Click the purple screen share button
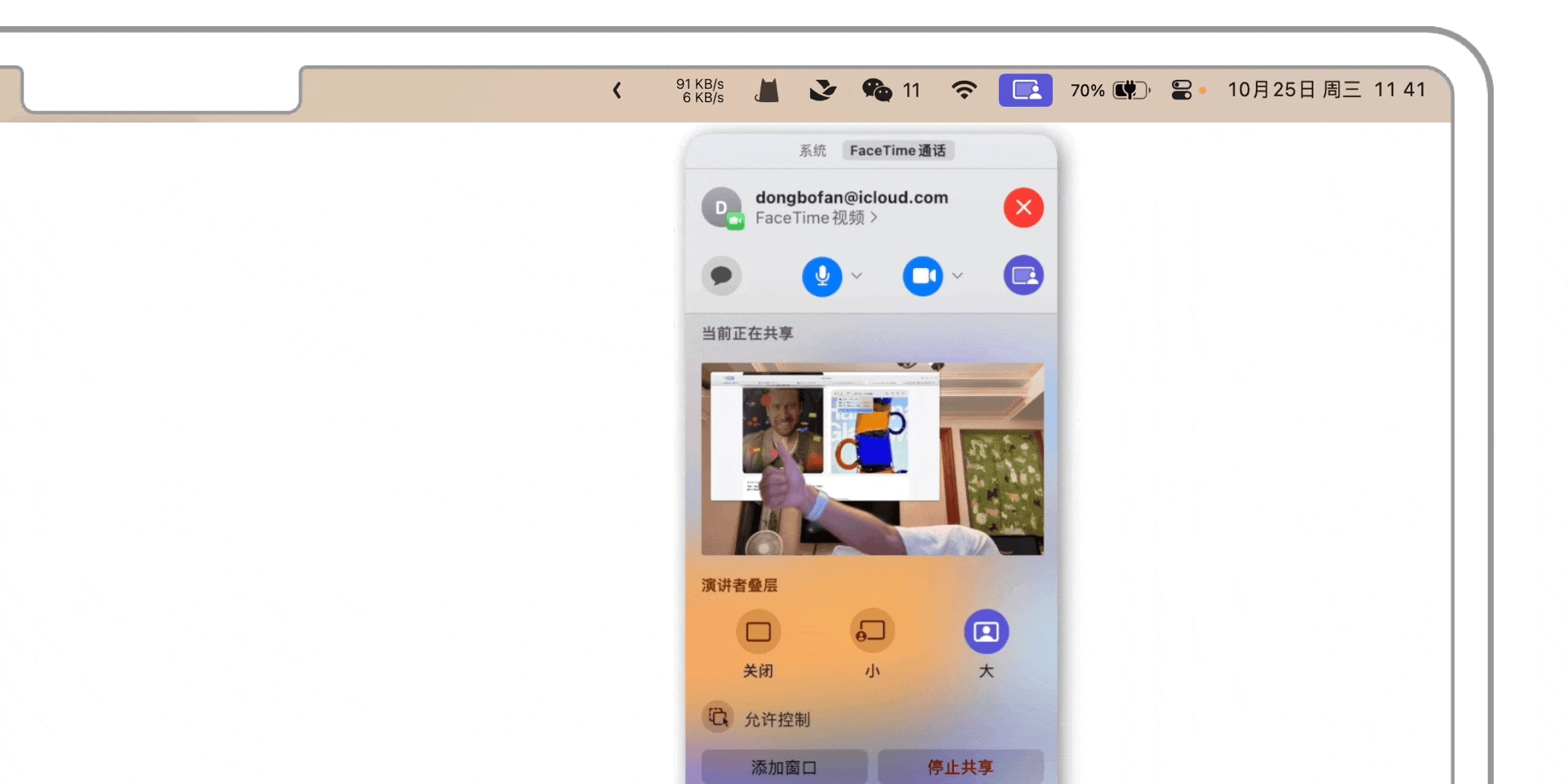Screen dimensions: 1568x784 [1023, 276]
